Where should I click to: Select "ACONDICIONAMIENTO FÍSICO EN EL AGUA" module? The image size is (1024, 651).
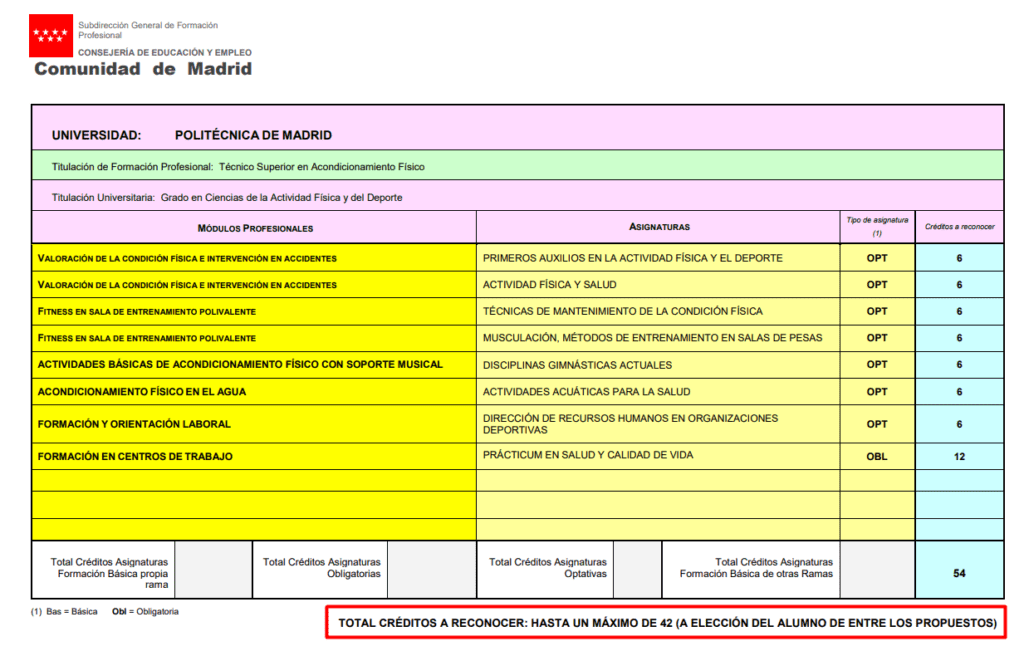(x=142, y=392)
